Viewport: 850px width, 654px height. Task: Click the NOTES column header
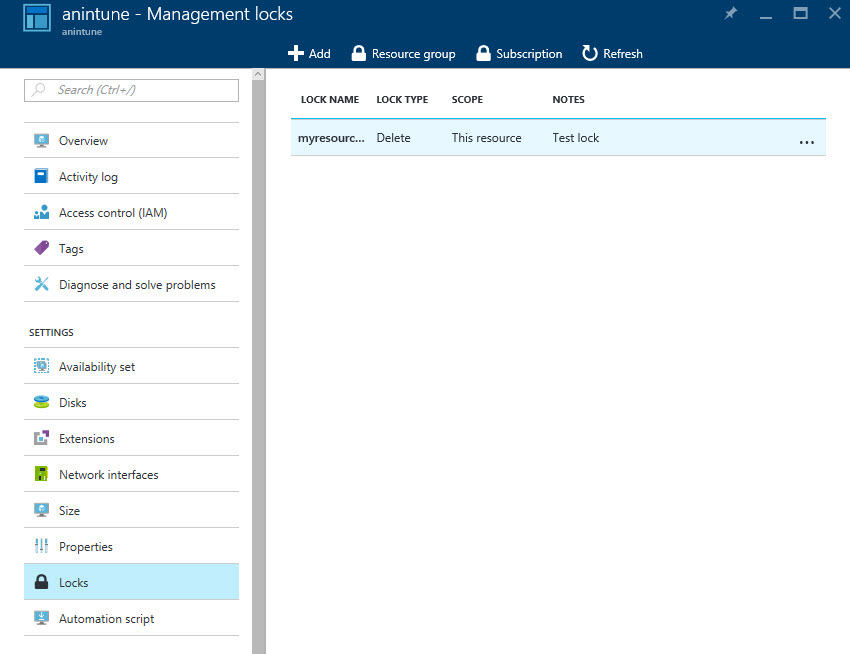[568, 99]
